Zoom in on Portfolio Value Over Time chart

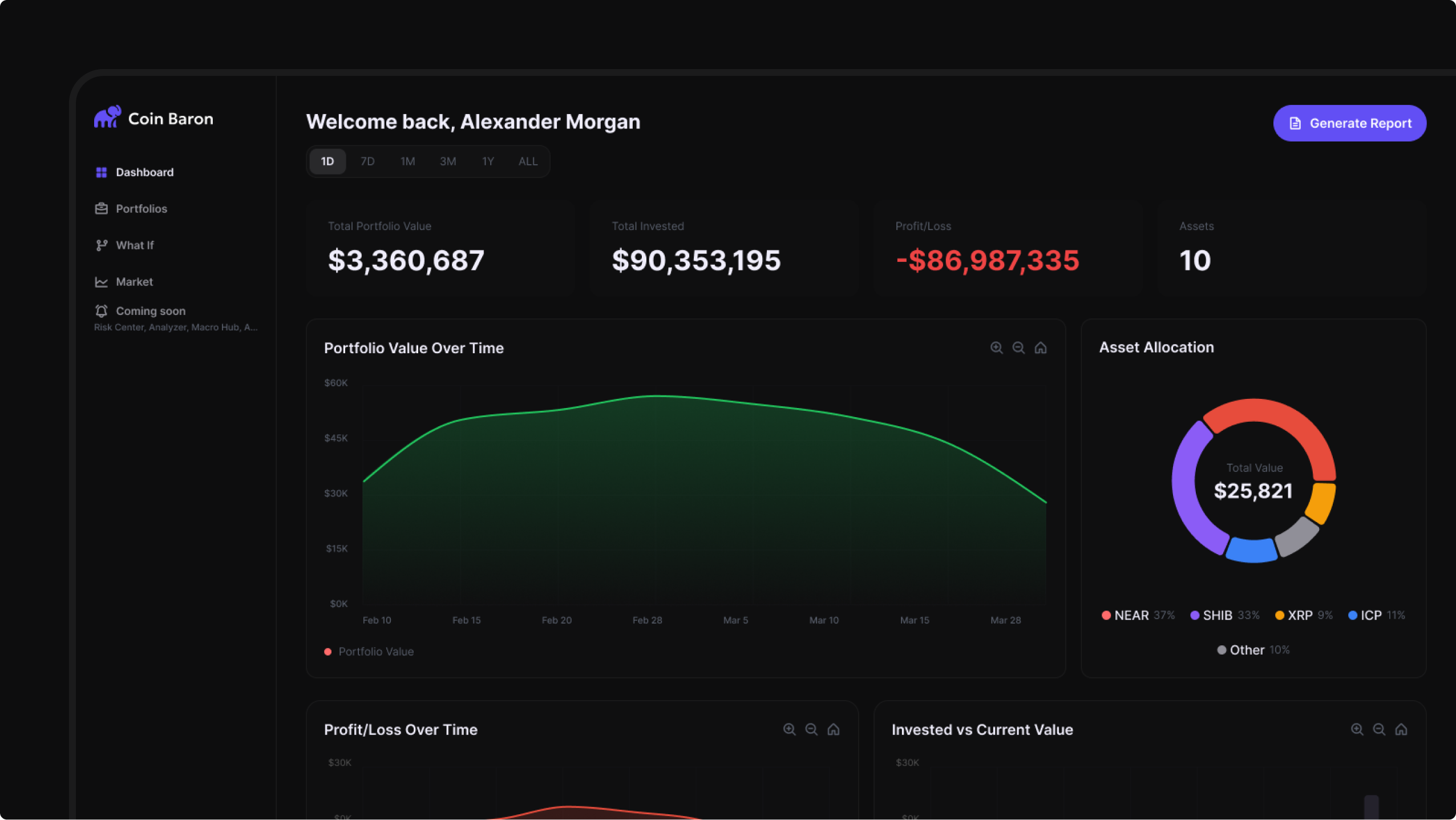[996, 348]
